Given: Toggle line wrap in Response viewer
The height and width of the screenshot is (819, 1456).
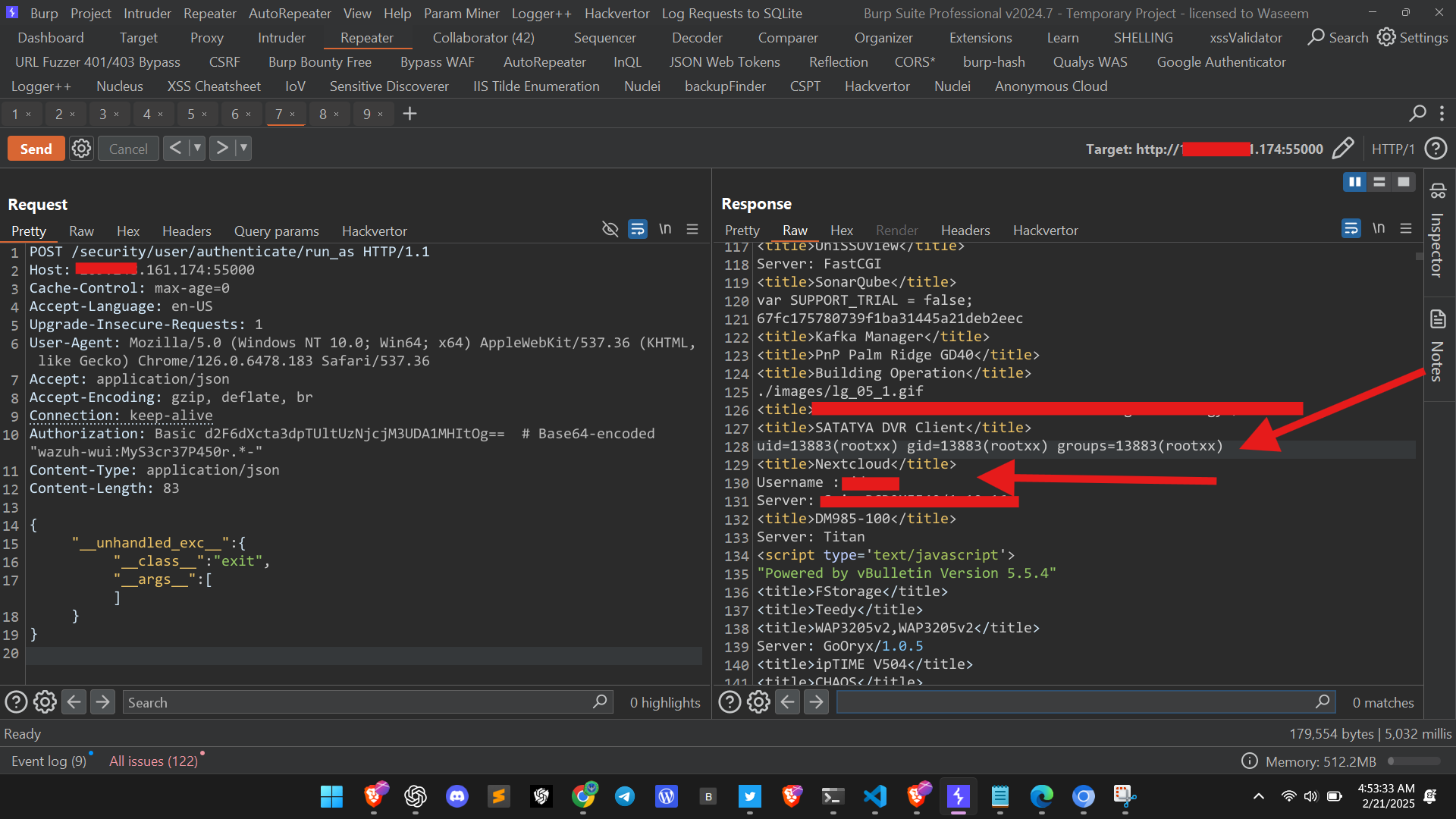Looking at the screenshot, I should (1351, 228).
